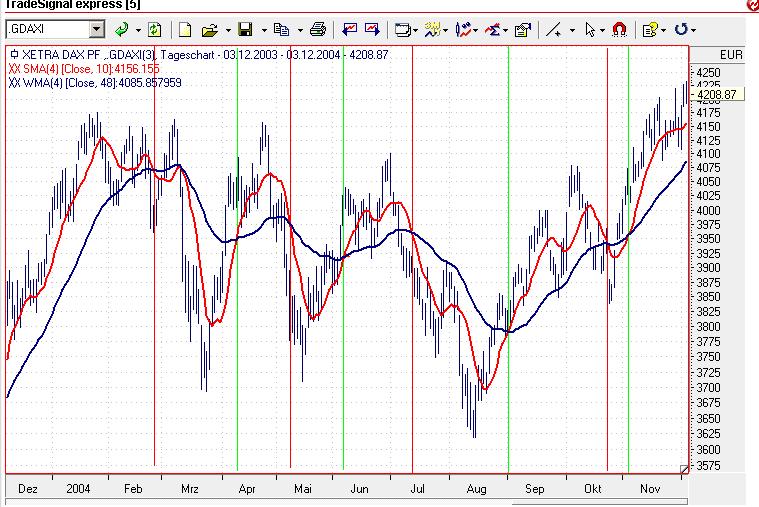Expand the dropdown beside the go arrow
This screenshot has height=507, width=759.
pos(138,30)
